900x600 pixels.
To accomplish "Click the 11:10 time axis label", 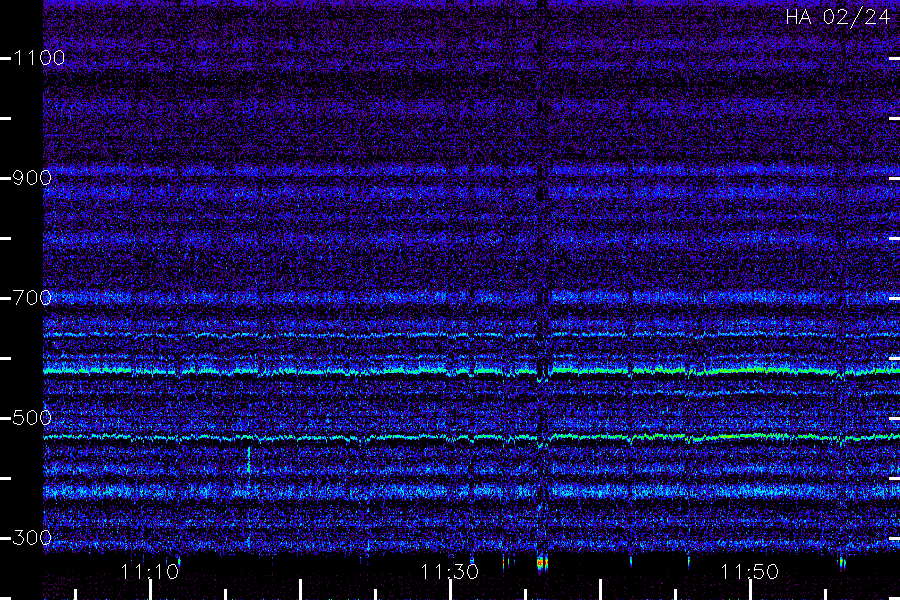I will 150,572.
